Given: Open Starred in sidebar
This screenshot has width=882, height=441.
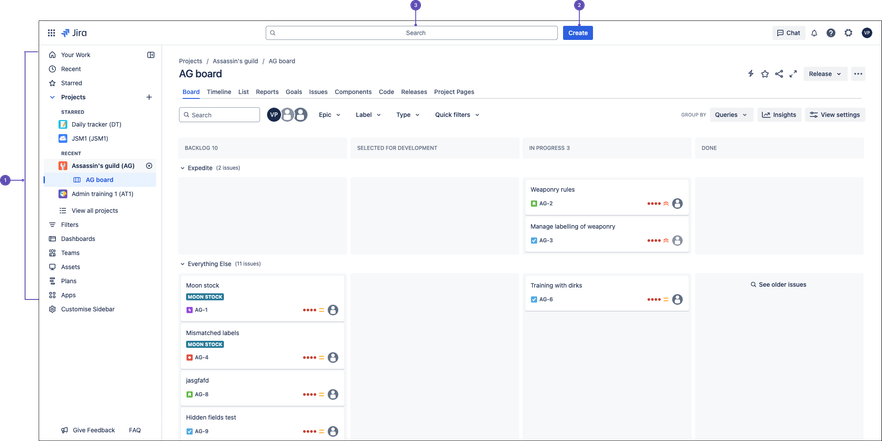Looking at the screenshot, I should coord(71,83).
